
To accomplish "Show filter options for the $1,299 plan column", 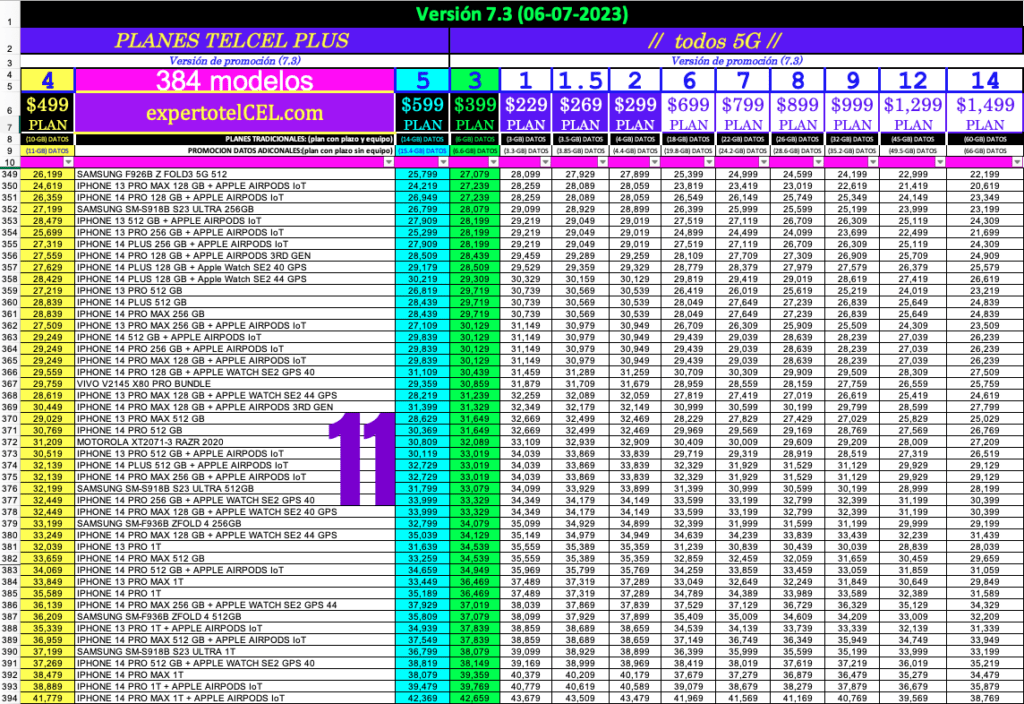I will [x=940, y=162].
